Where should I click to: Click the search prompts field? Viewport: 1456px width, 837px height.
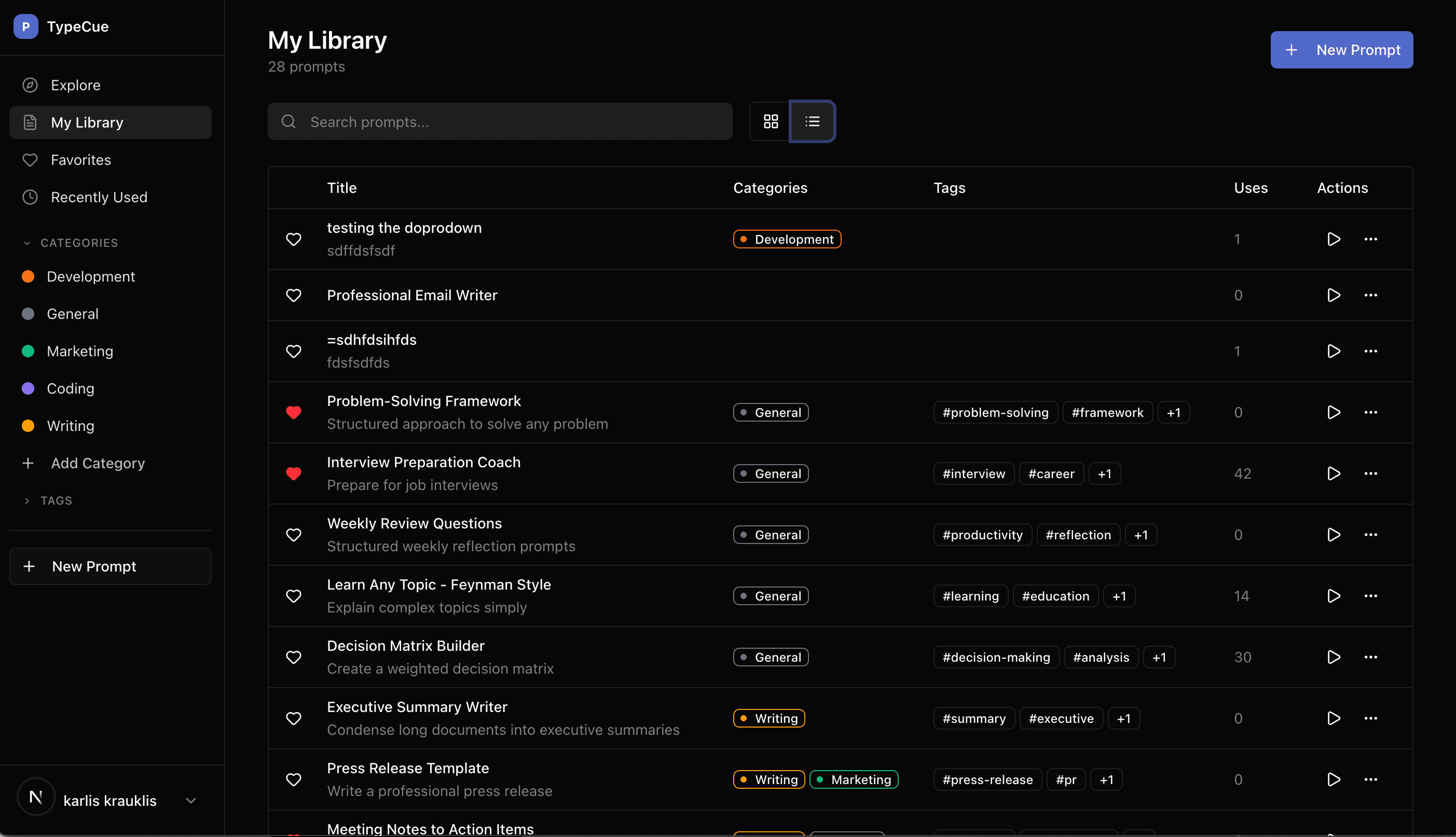pyautogui.click(x=500, y=121)
